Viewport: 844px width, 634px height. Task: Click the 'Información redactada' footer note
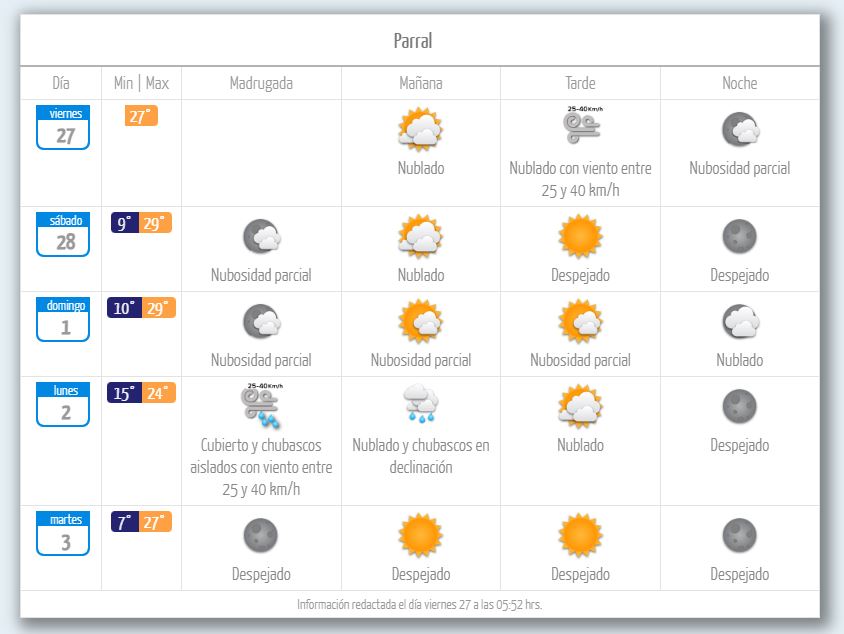tap(420, 604)
